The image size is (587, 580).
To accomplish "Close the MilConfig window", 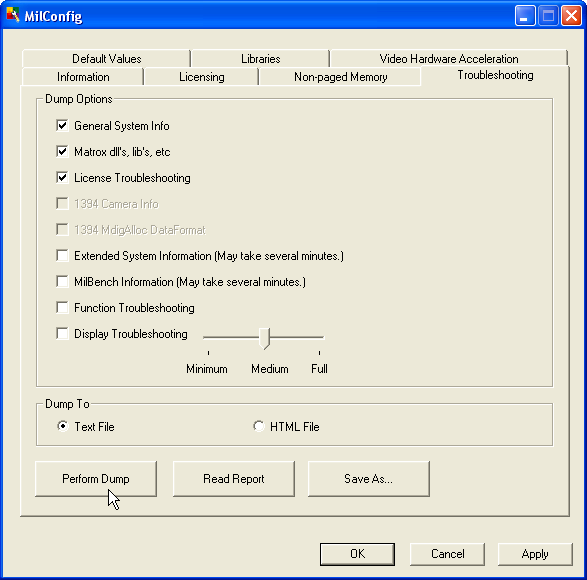I will pos(571,16).
